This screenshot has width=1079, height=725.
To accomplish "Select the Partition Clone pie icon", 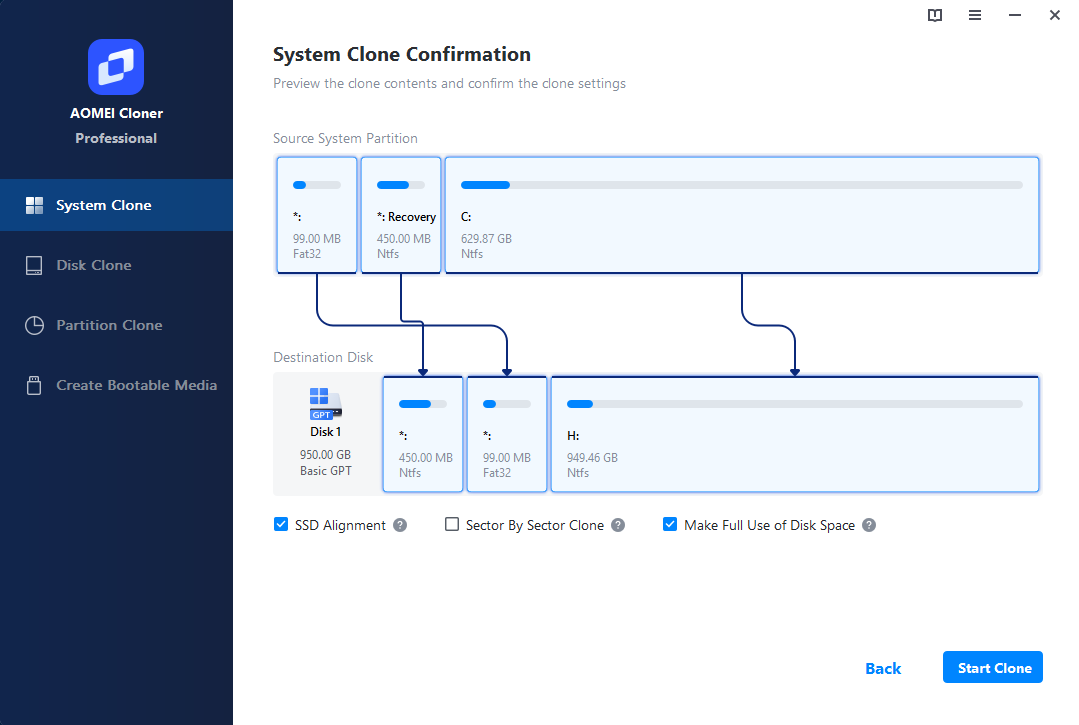I will pos(34,325).
